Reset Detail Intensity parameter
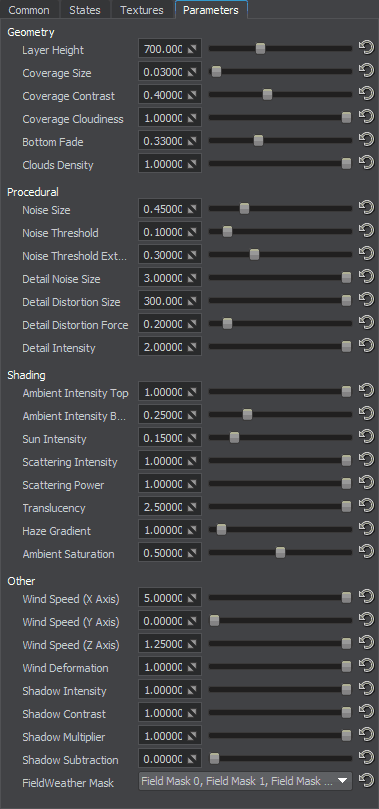The width and height of the screenshot is (379, 809). [x=366, y=347]
